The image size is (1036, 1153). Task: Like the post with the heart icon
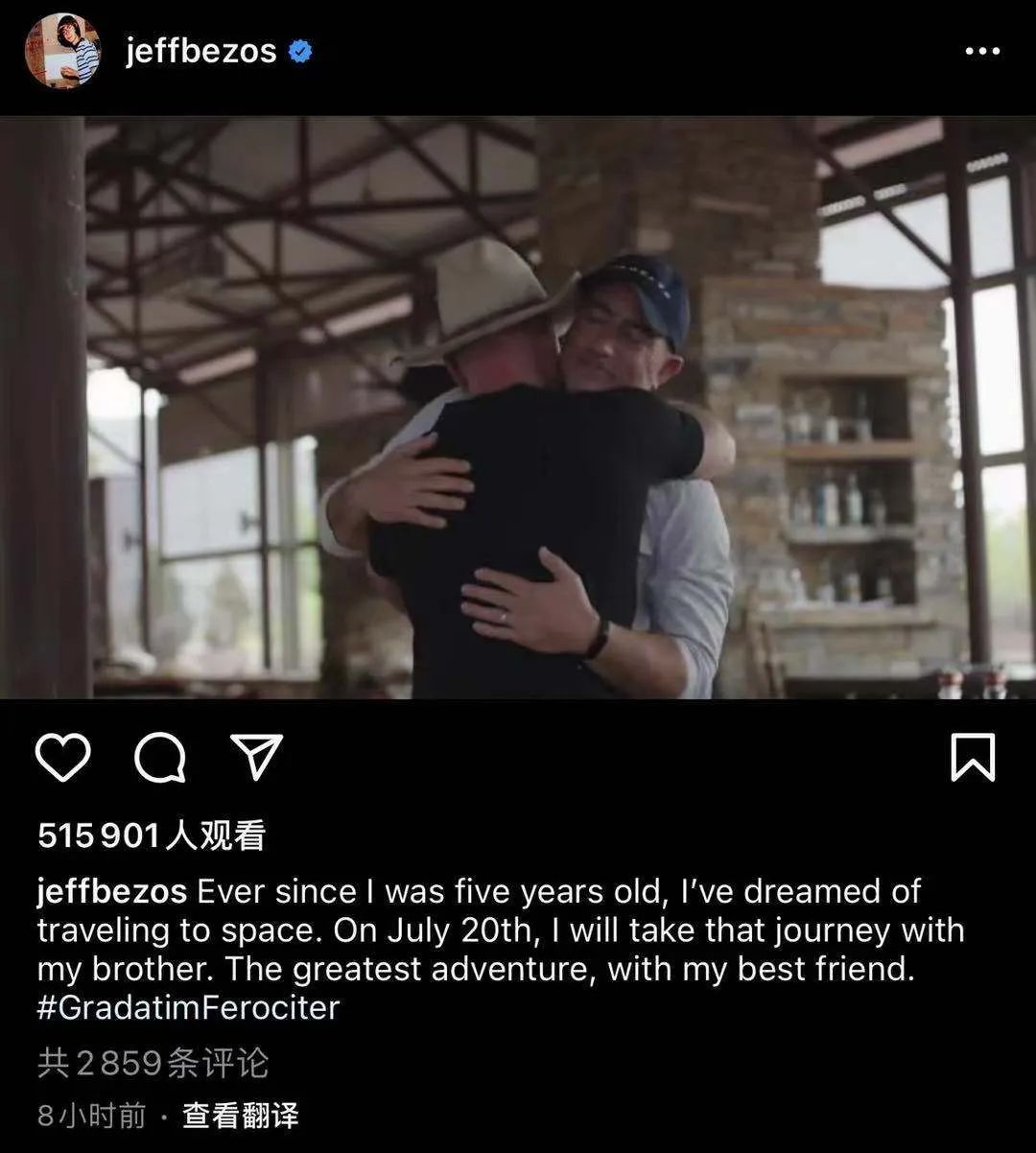pos(63,758)
